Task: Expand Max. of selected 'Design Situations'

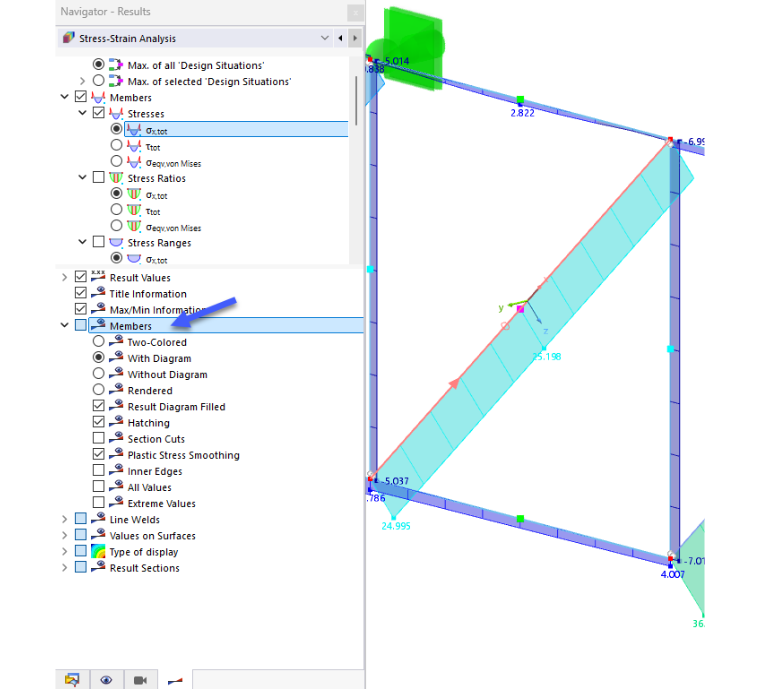Action: (x=82, y=81)
